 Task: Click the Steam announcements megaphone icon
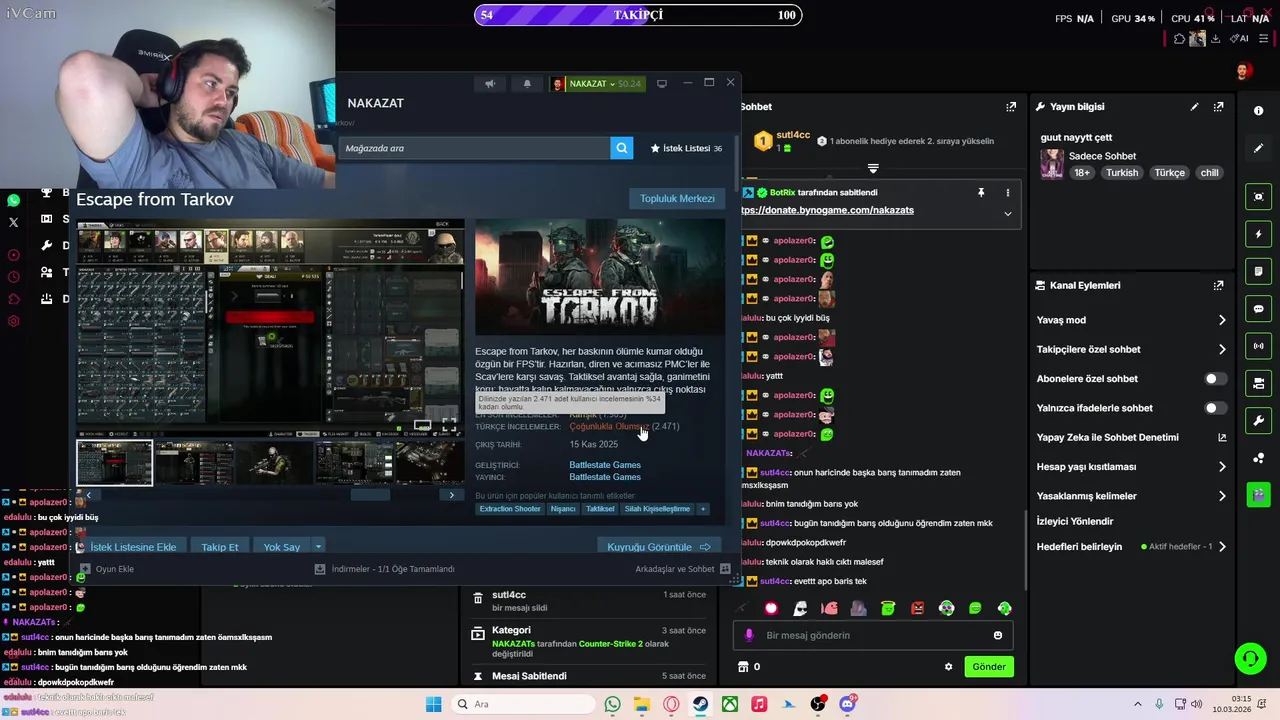coord(490,84)
